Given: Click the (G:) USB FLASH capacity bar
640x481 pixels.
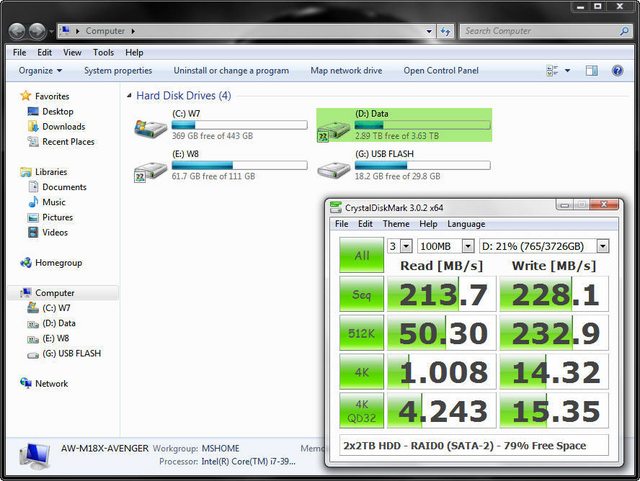Looking at the screenshot, I should (x=422, y=165).
